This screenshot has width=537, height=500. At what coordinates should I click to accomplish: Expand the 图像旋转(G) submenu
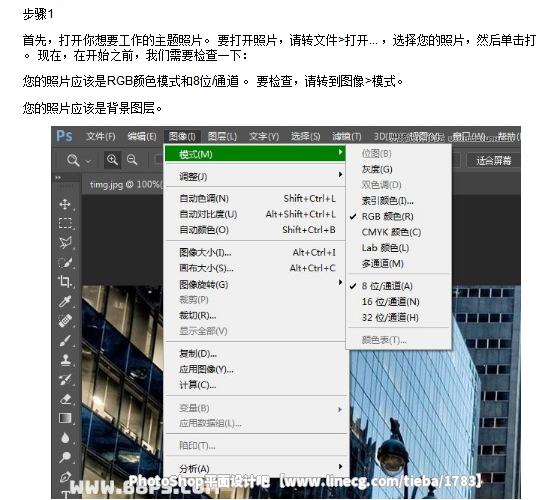255,284
